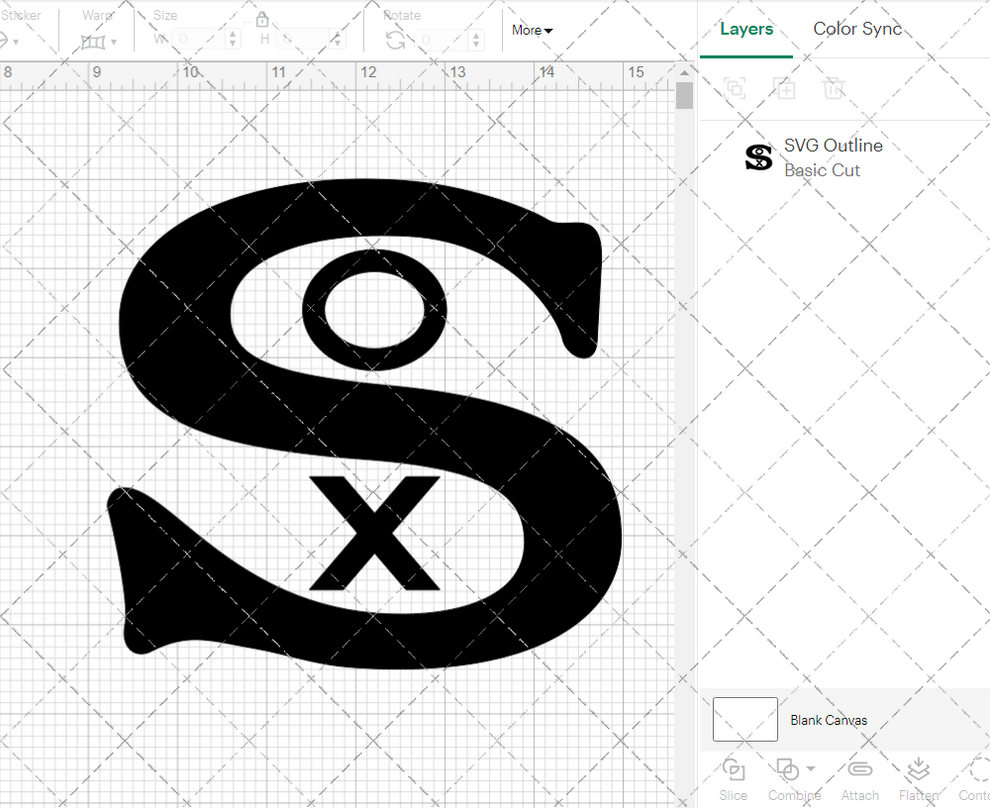
Task: Select the SVG Outline Basic Cut layer
Action: [x=834, y=157]
